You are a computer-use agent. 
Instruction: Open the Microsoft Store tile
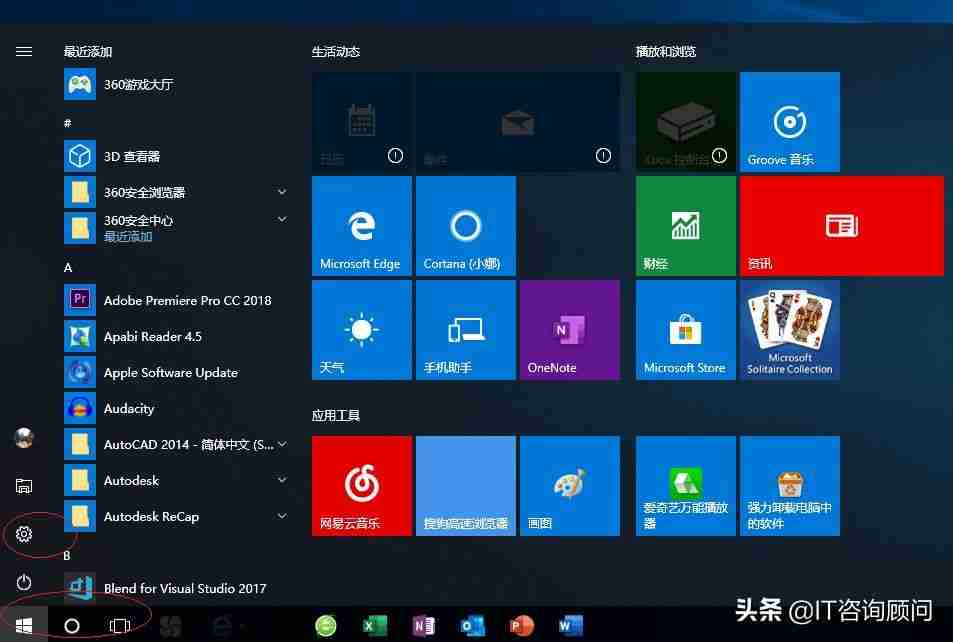tap(686, 330)
